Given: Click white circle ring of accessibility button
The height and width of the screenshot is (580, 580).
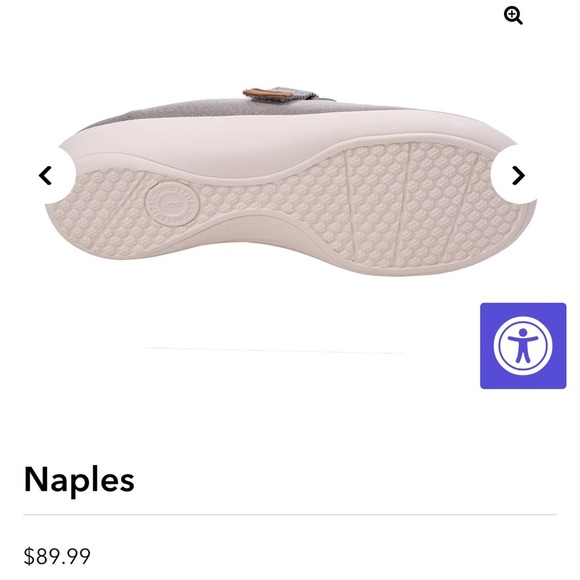Looking at the screenshot, I should pyautogui.click(x=523, y=346).
